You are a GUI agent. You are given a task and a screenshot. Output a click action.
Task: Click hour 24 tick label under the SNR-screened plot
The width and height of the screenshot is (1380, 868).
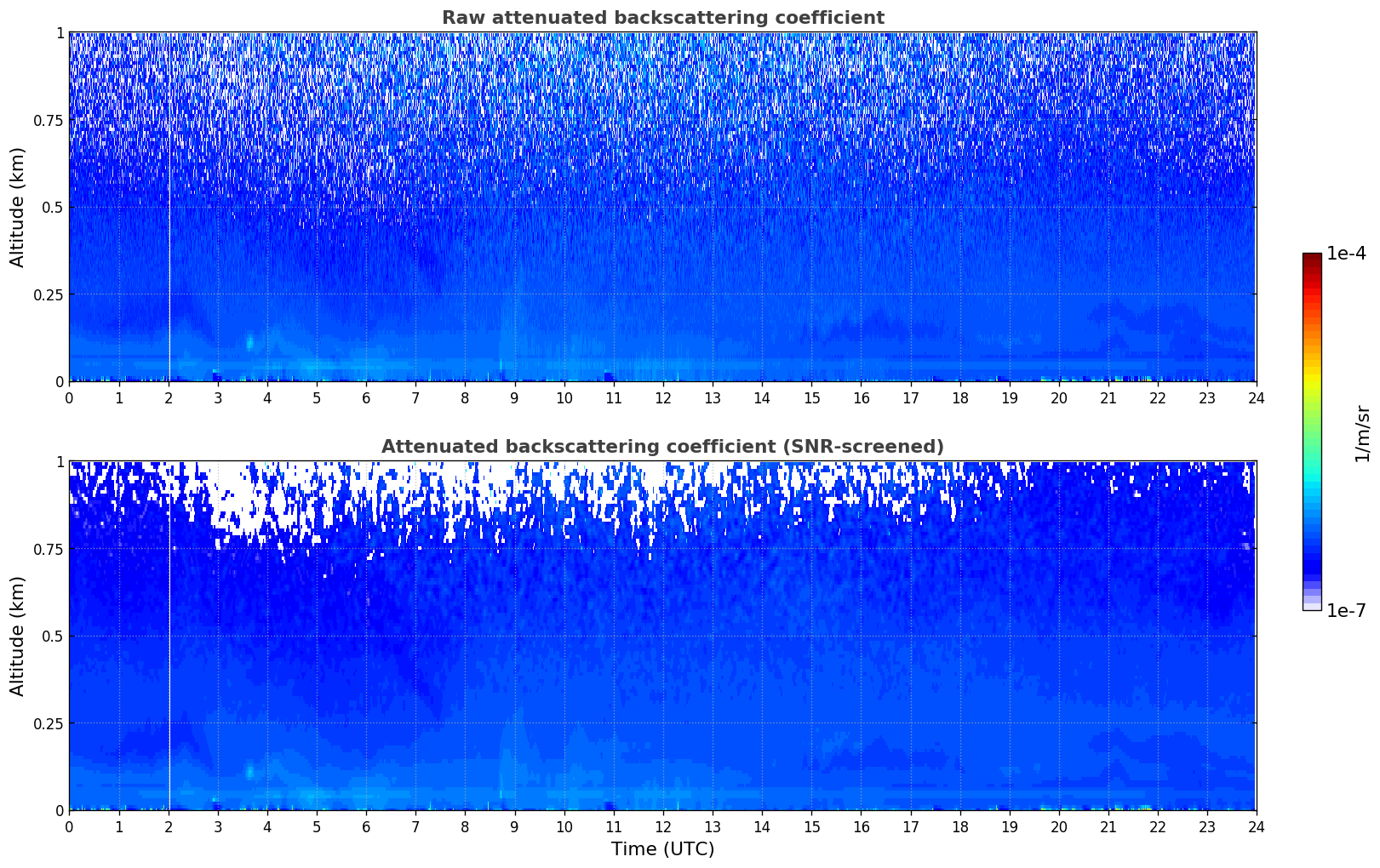tap(1257, 826)
